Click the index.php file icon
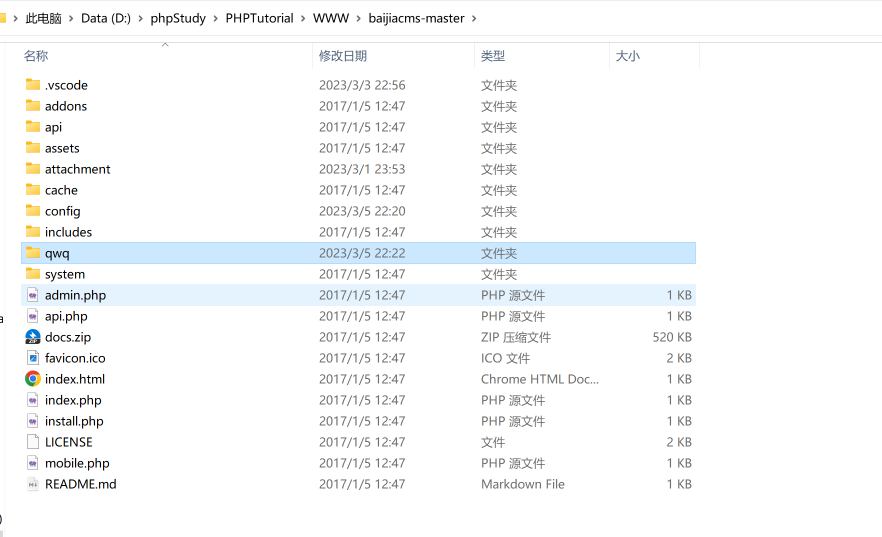This screenshot has width=882, height=537. coord(33,400)
